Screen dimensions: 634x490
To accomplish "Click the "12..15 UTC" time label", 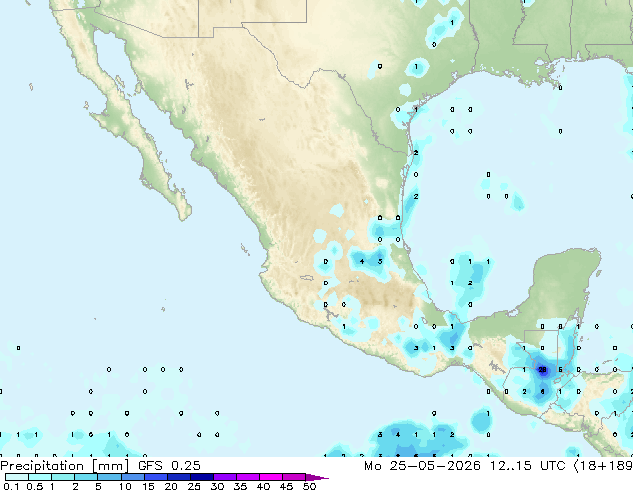I will pyautogui.click(x=527, y=466).
